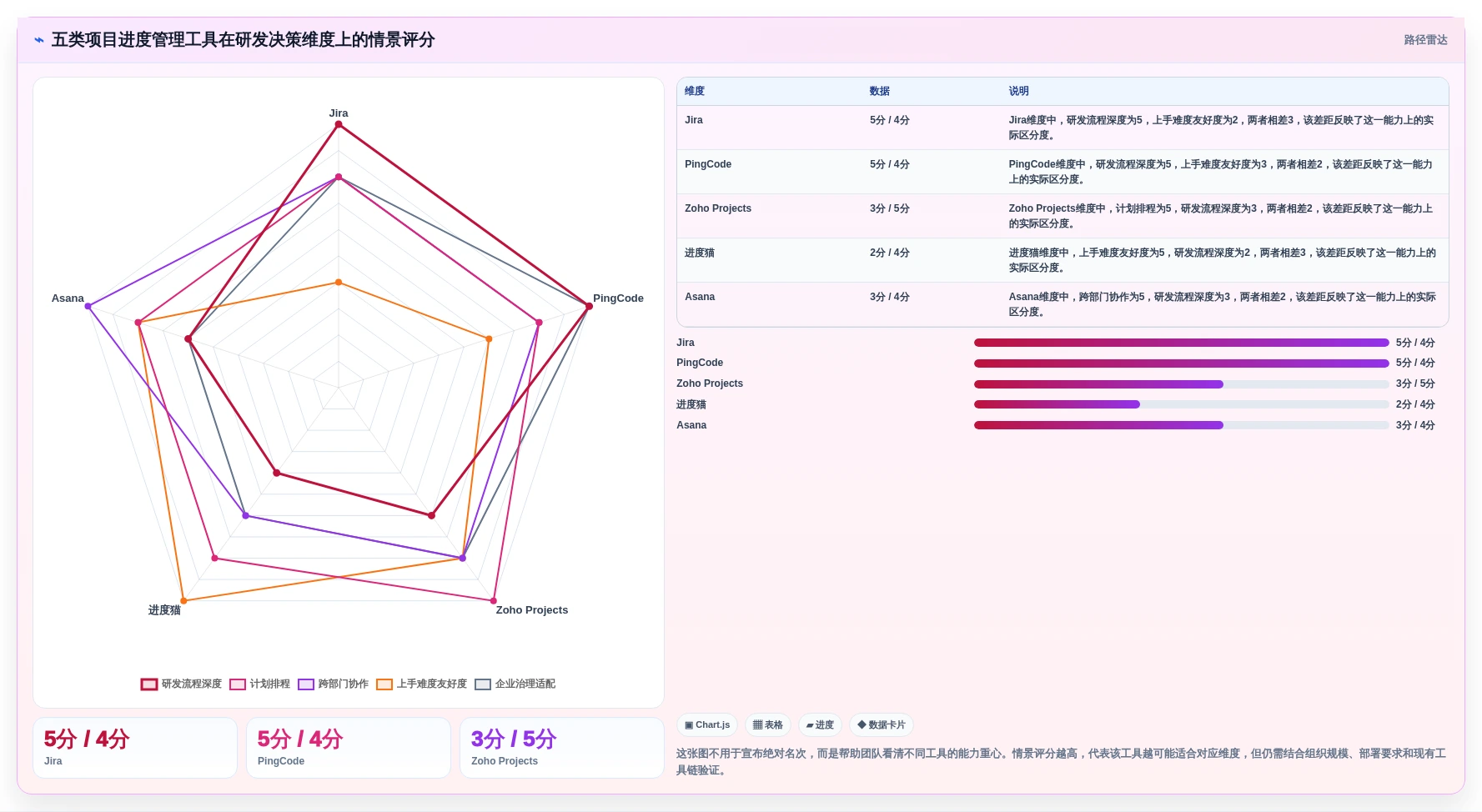The width and height of the screenshot is (1482, 812).
Task: Click the purple data point at Asana vertex
Action: point(88,306)
